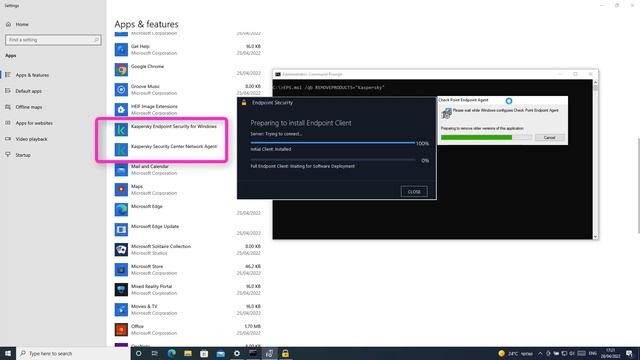Click the Get Help app icon
This screenshot has width=640, height=360.
pos(121,49)
